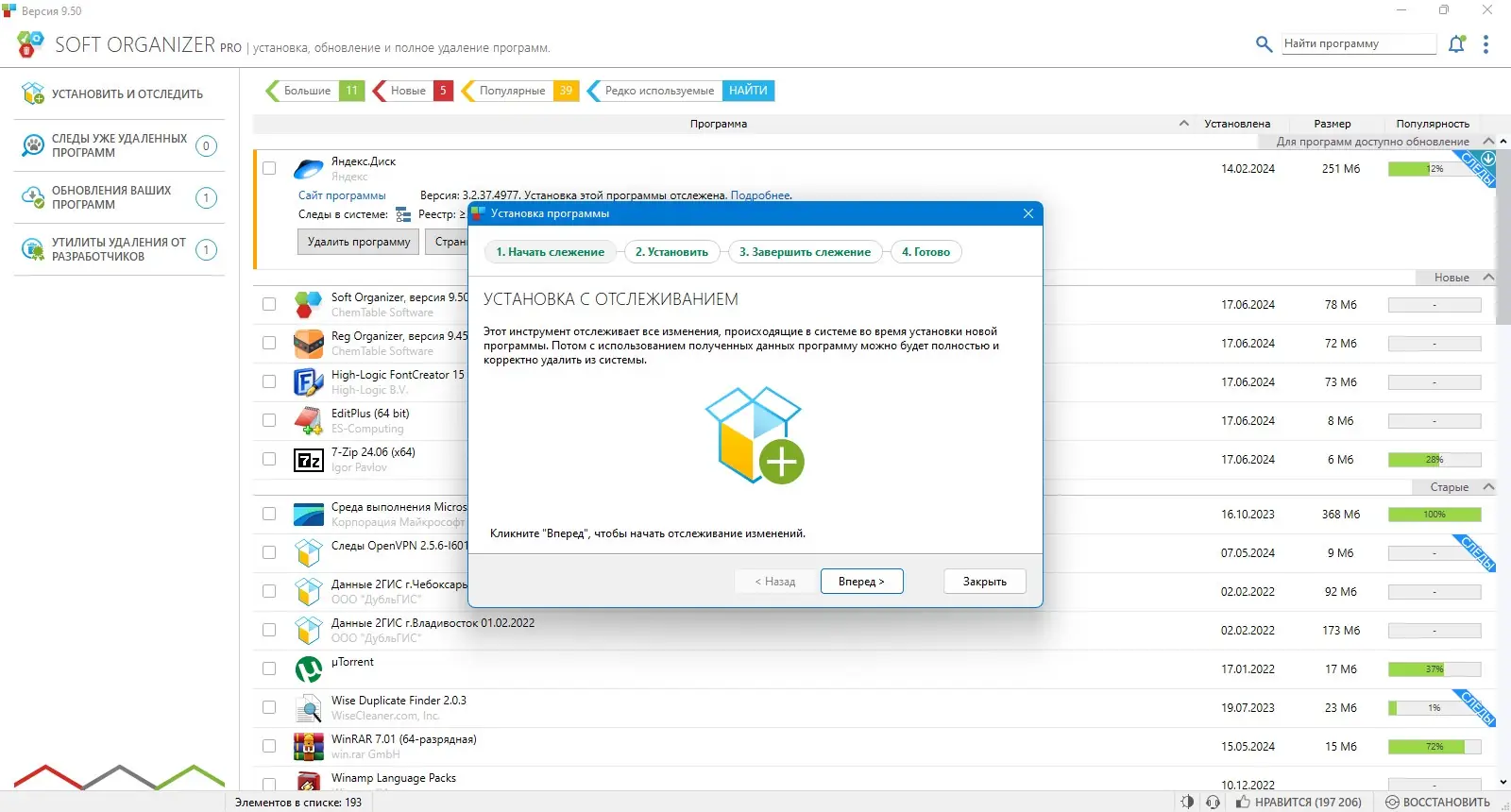Click the Microsoft runtime environment icon
The width and height of the screenshot is (1511, 812).
[309, 515]
